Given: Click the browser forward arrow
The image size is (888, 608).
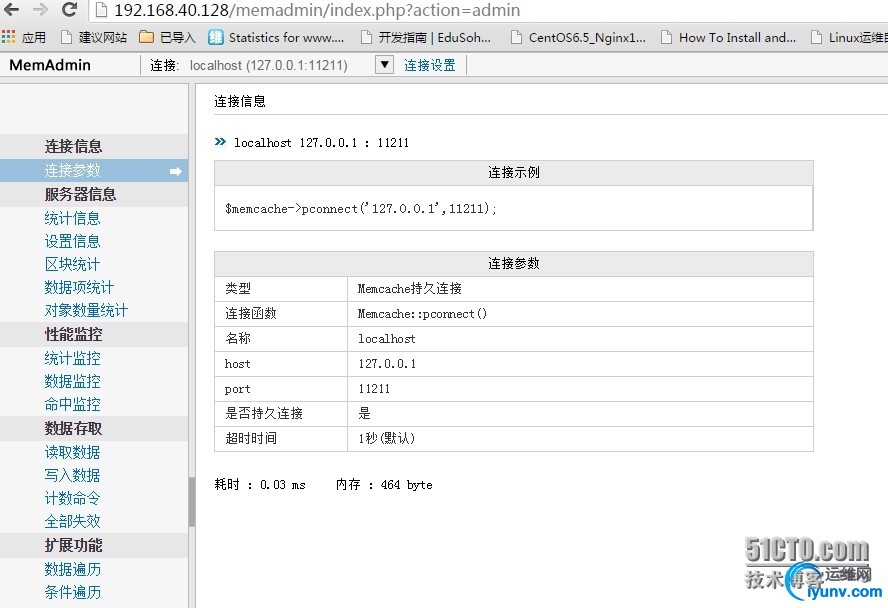Looking at the screenshot, I should (x=40, y=10).
